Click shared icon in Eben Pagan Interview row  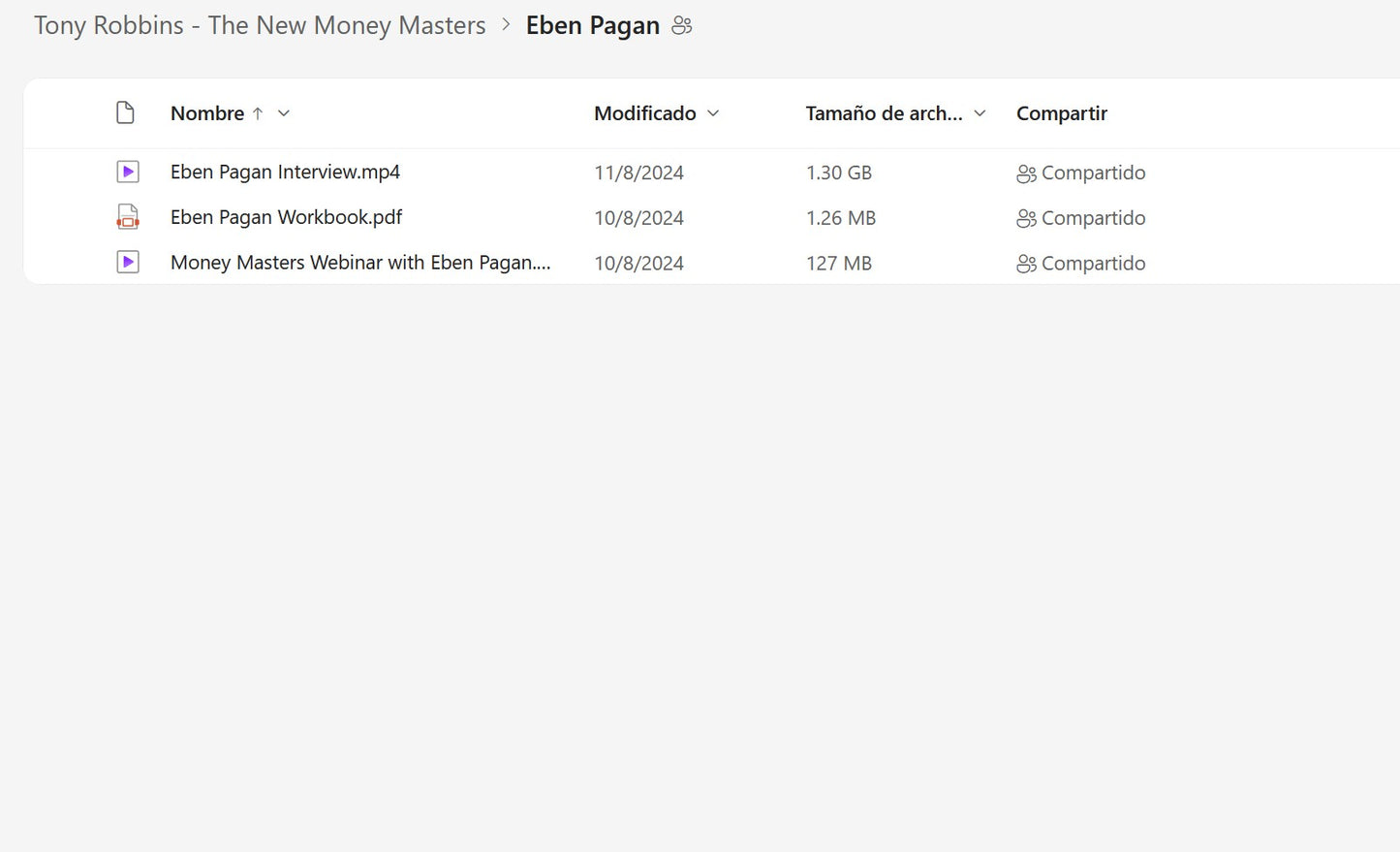tap(1026, 174)
